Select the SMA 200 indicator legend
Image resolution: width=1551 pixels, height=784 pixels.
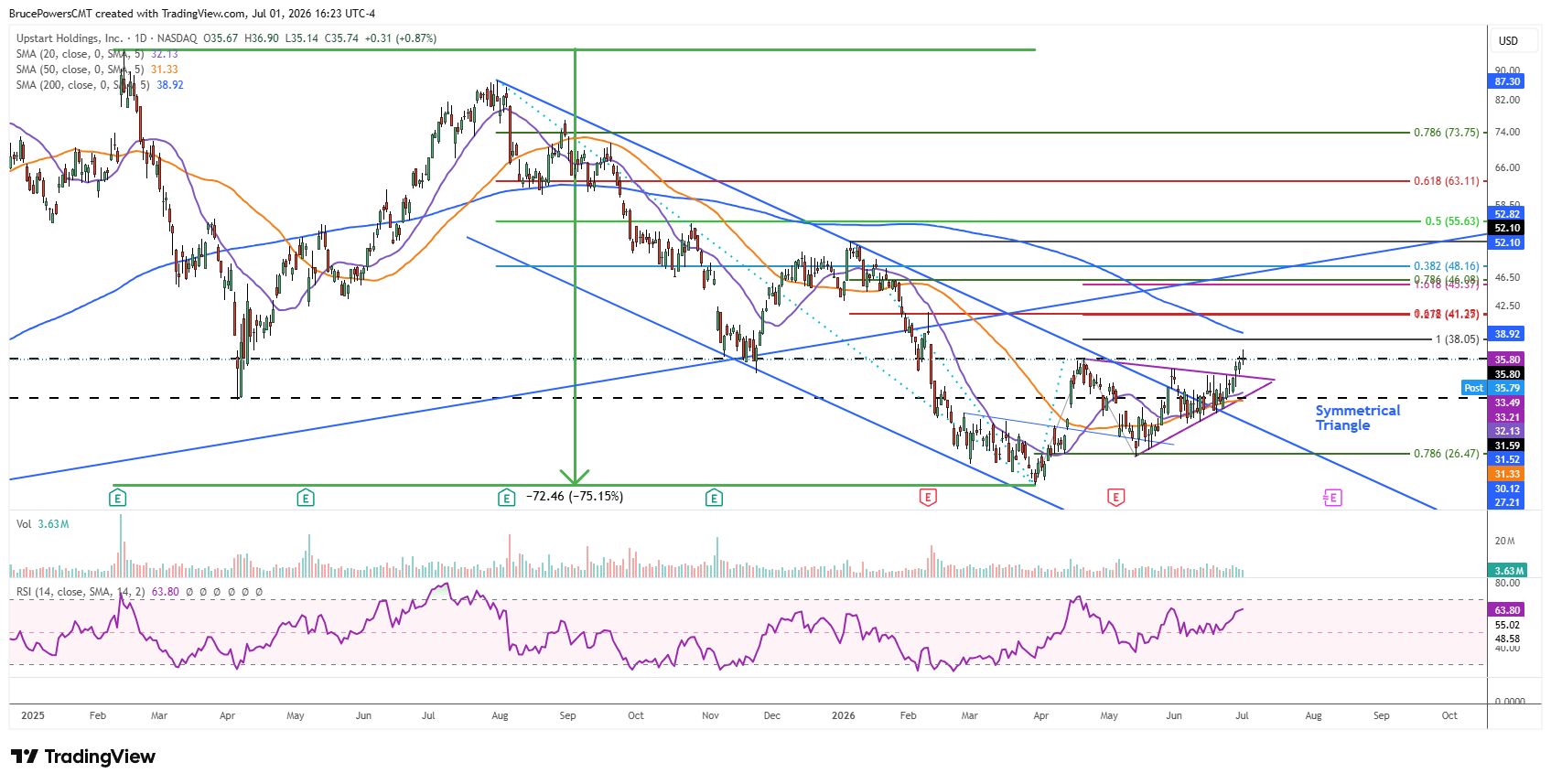tap(100, 85)
